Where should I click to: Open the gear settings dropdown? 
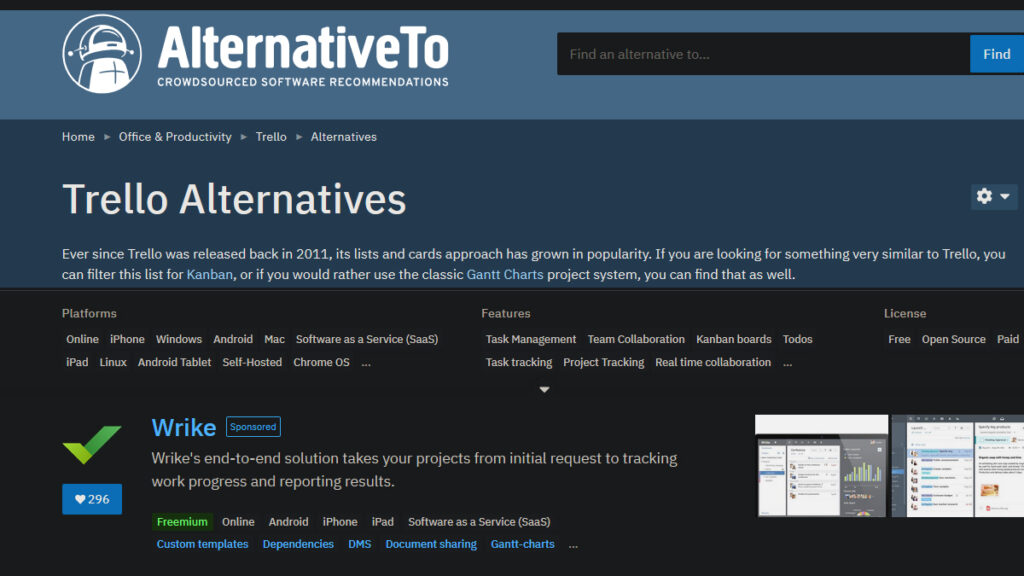993,196
